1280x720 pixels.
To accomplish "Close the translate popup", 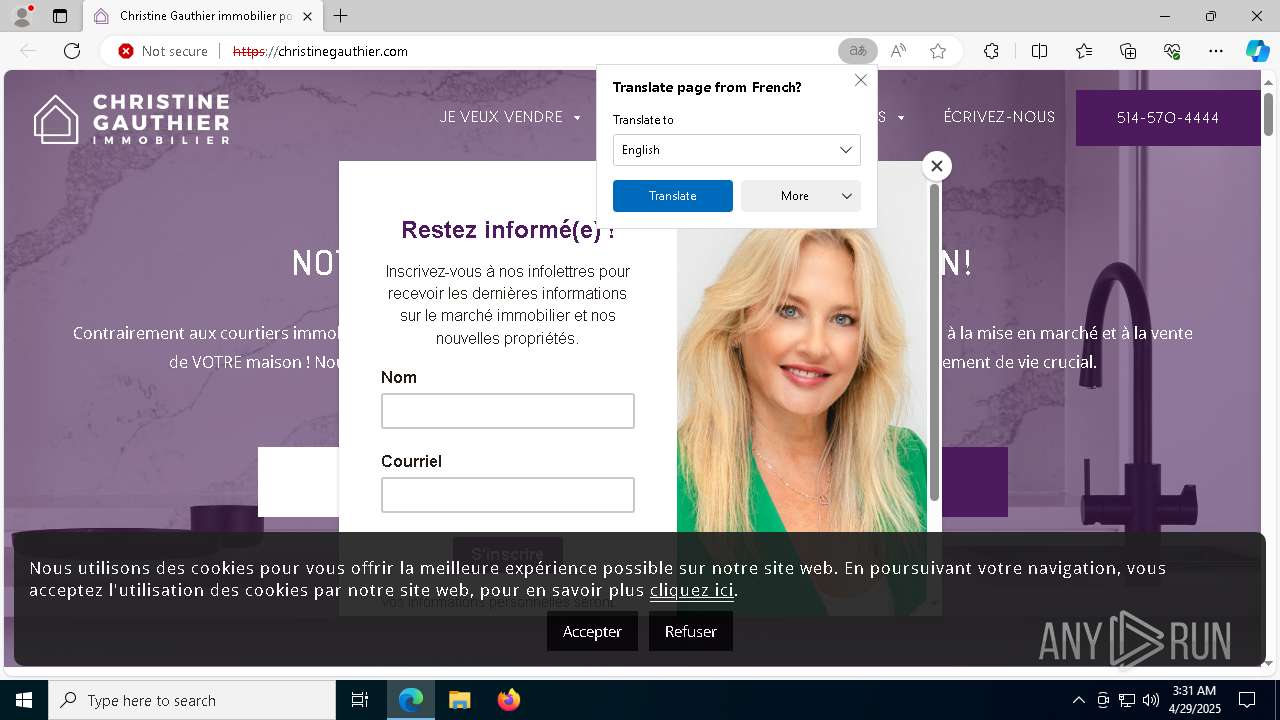I will [861, 80].
